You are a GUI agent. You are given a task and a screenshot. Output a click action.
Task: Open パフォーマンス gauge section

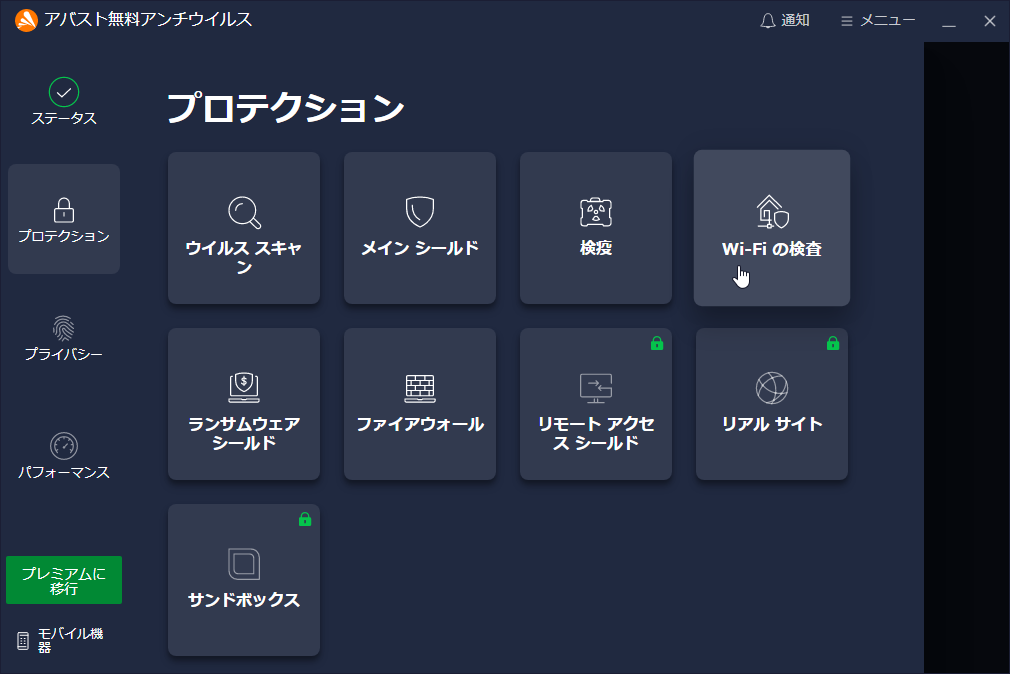(x=64, y=456)
